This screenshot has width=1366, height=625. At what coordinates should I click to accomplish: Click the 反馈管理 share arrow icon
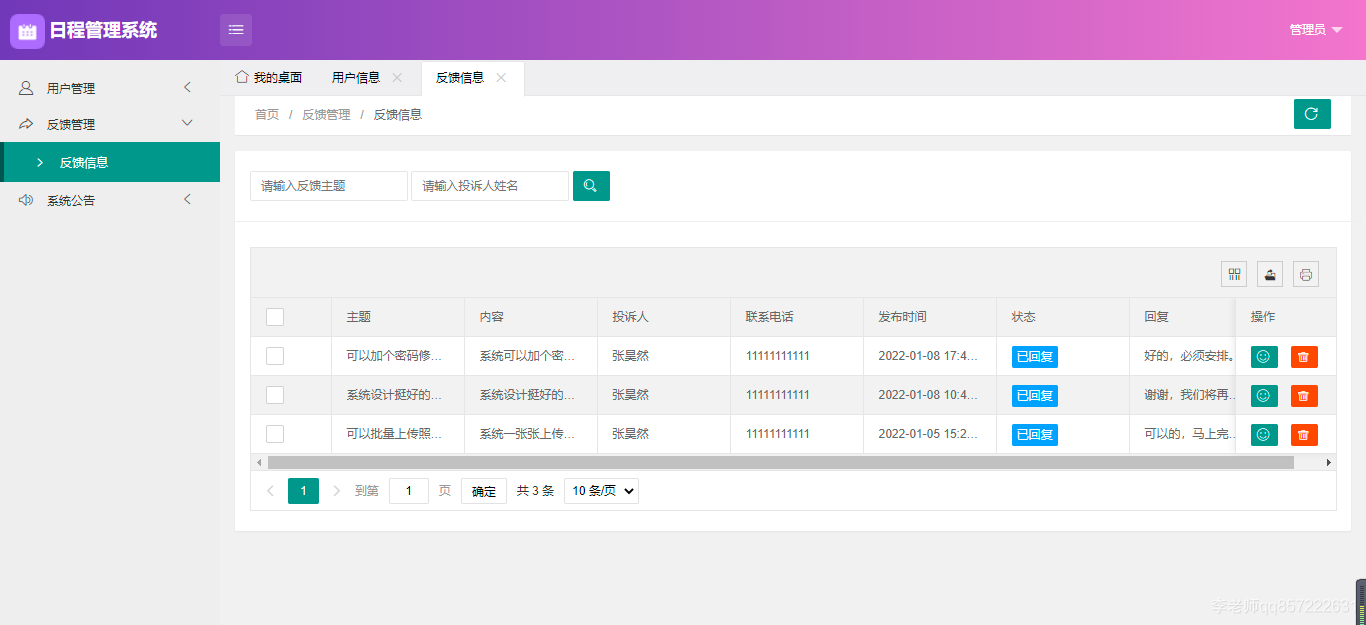tap(26, 124)
